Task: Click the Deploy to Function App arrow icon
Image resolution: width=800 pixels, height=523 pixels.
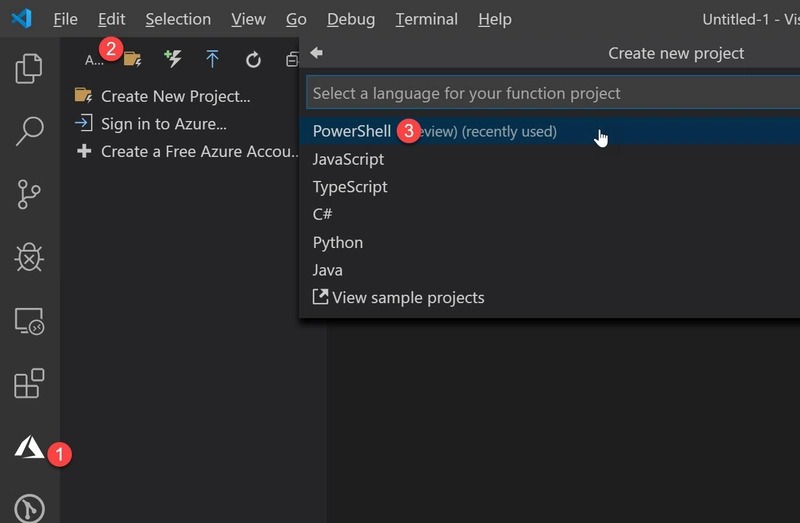Action: (x=212, y=59)
